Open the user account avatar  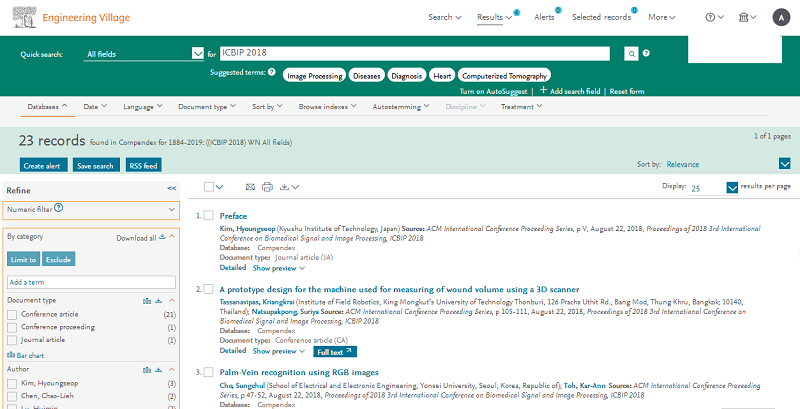click(x=780, y=17)
